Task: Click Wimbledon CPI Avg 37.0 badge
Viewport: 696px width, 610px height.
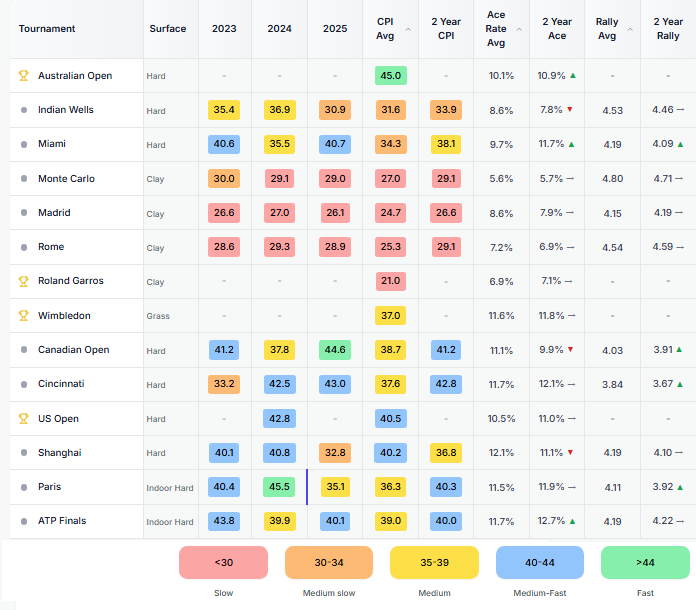Action: coord(391,315)
